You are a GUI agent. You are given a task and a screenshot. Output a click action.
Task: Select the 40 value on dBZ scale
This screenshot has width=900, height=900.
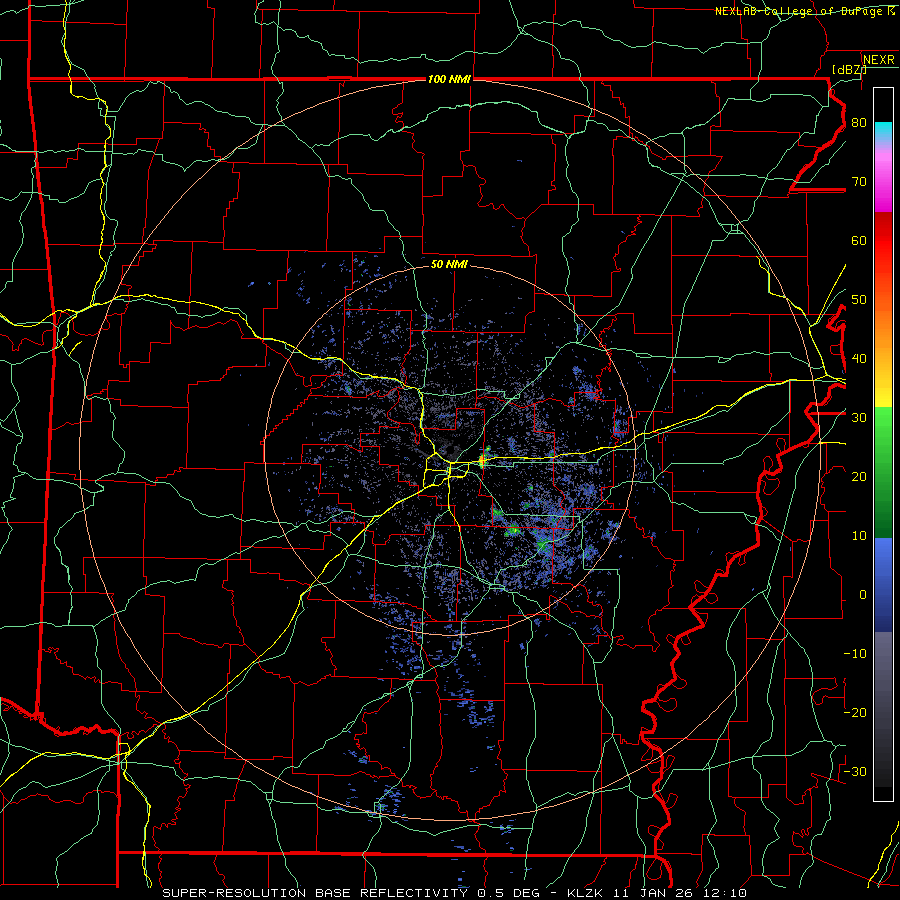click(859, 359)
